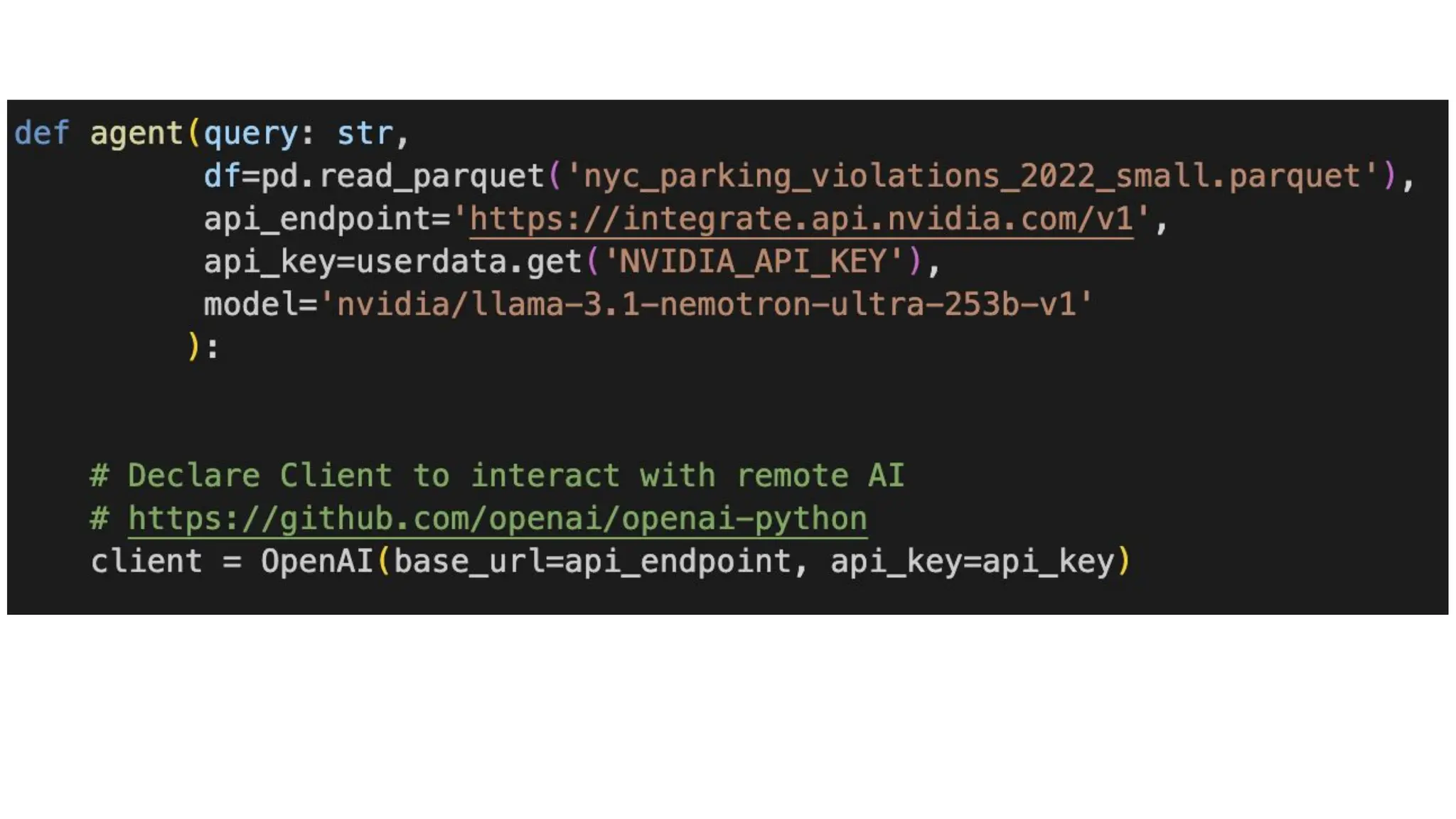Open the integrate.api.nvidia.com endpoint URL

coord(801,219)
